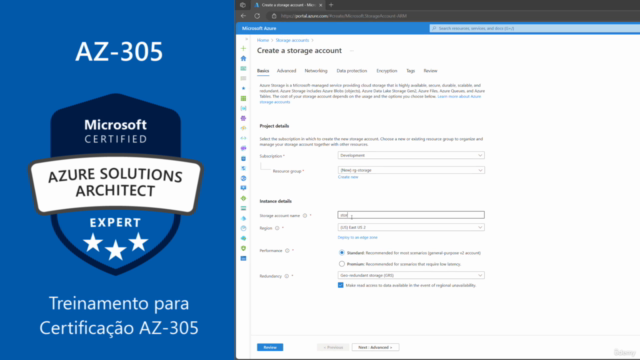Click the Home breadcrumb link
Screen dimensions: 640x360
pyautogui.click(x=263, y=40)
